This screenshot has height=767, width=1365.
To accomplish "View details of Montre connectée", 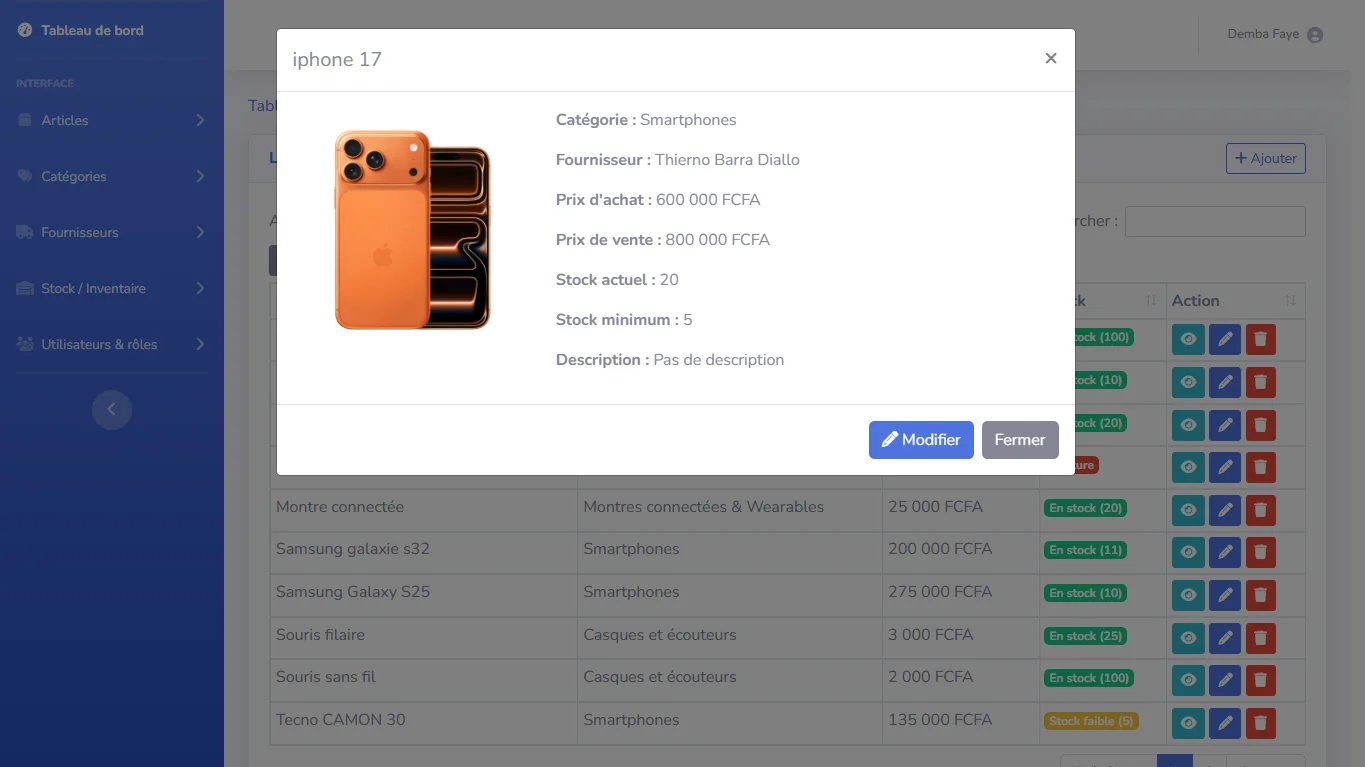I will pyautogui.click(x=1188, y=510).
